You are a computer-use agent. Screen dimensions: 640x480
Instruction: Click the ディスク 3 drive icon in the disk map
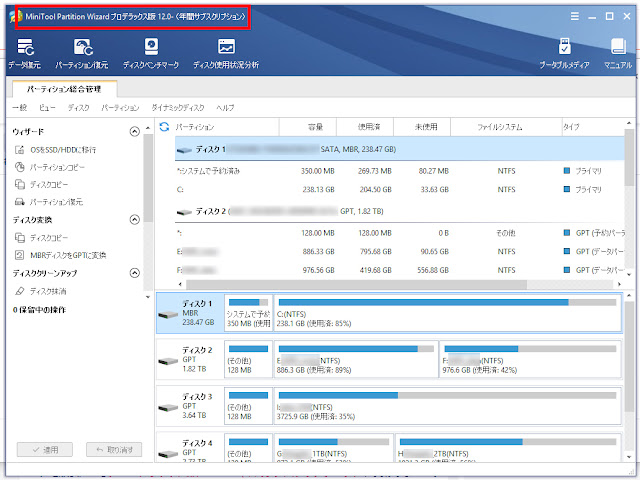tap(168, 407)
